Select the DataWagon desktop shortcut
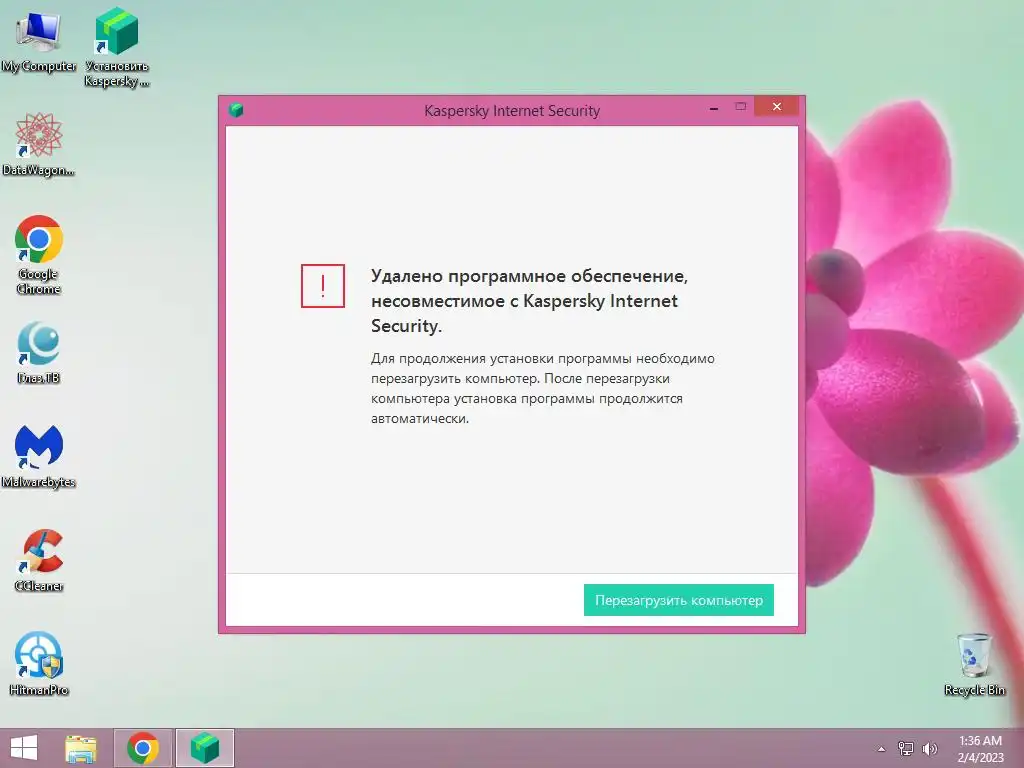Viewport: 1024px width, 768px height. tap(39, 144)
